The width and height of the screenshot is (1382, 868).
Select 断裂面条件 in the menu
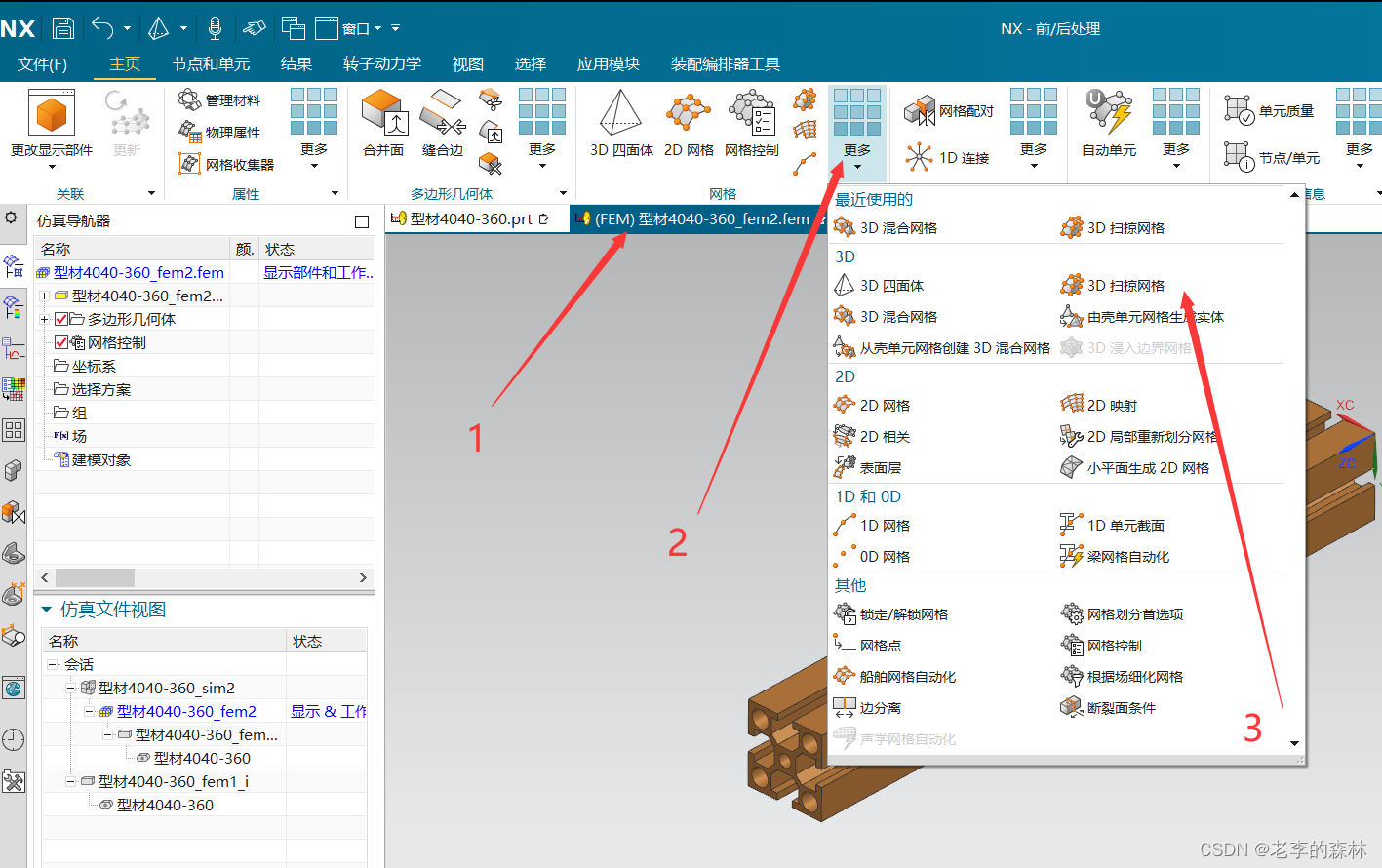click(x=1108, y=708)
